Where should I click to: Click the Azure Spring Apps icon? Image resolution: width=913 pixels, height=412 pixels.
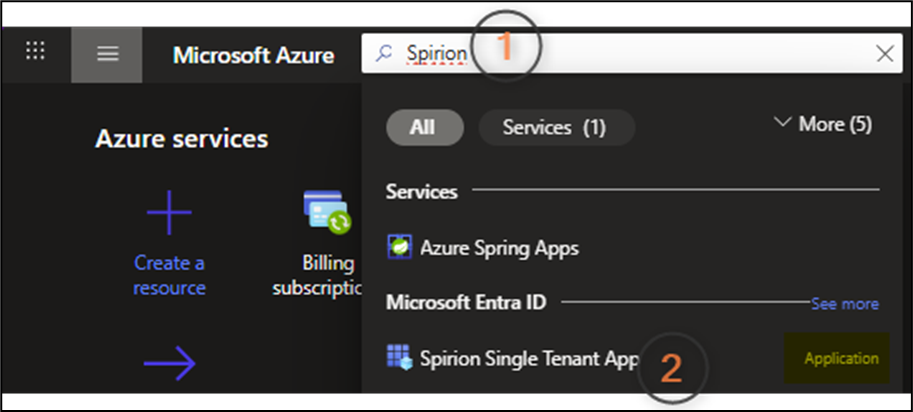401,247
